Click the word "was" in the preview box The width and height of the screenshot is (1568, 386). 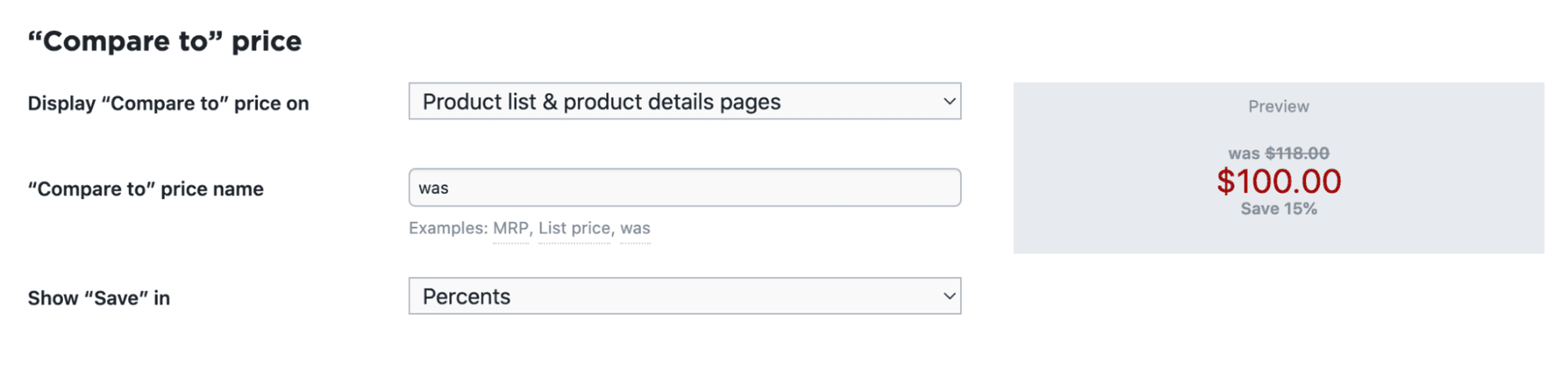coord(1244,153)
